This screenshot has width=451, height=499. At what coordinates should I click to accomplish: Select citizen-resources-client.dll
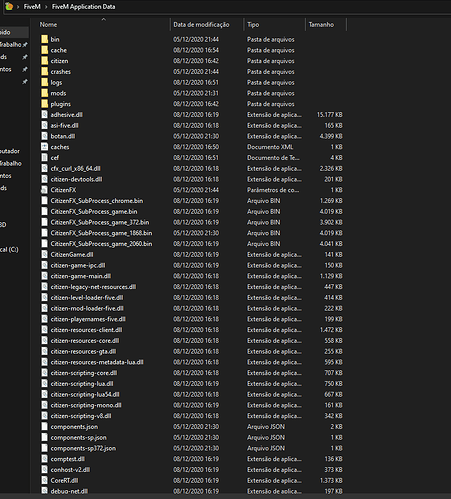(86, 330)
